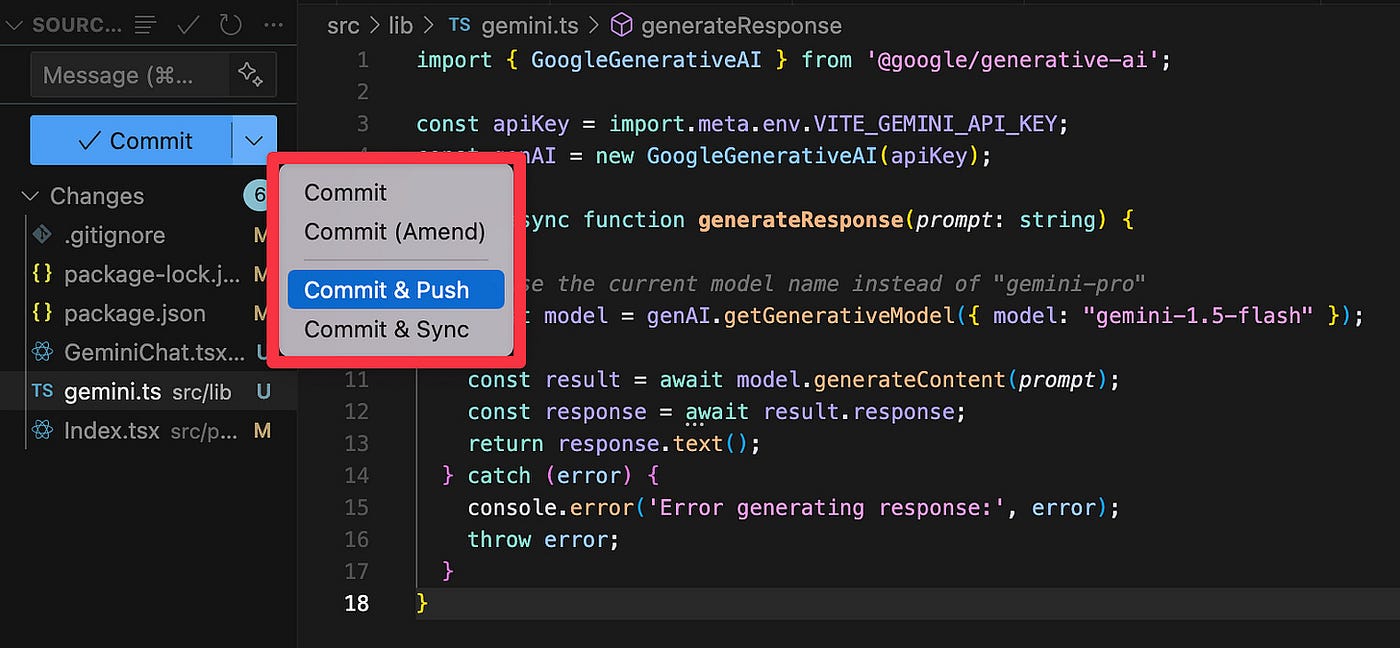Click line number 15 in the gutter
The width and height of the screenshot is (1400, 648).
tap(357, 507)
